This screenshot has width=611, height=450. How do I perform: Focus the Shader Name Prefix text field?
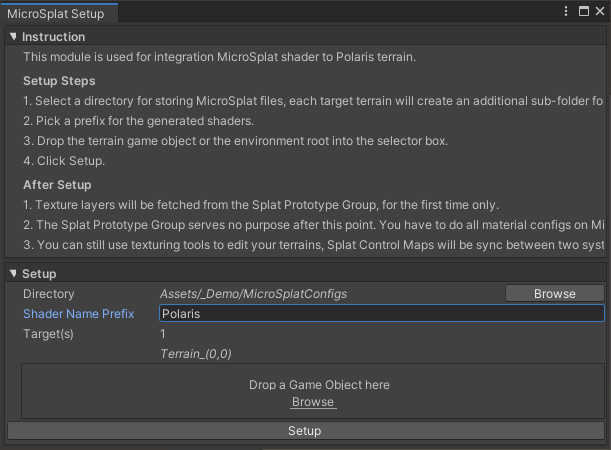381,314
